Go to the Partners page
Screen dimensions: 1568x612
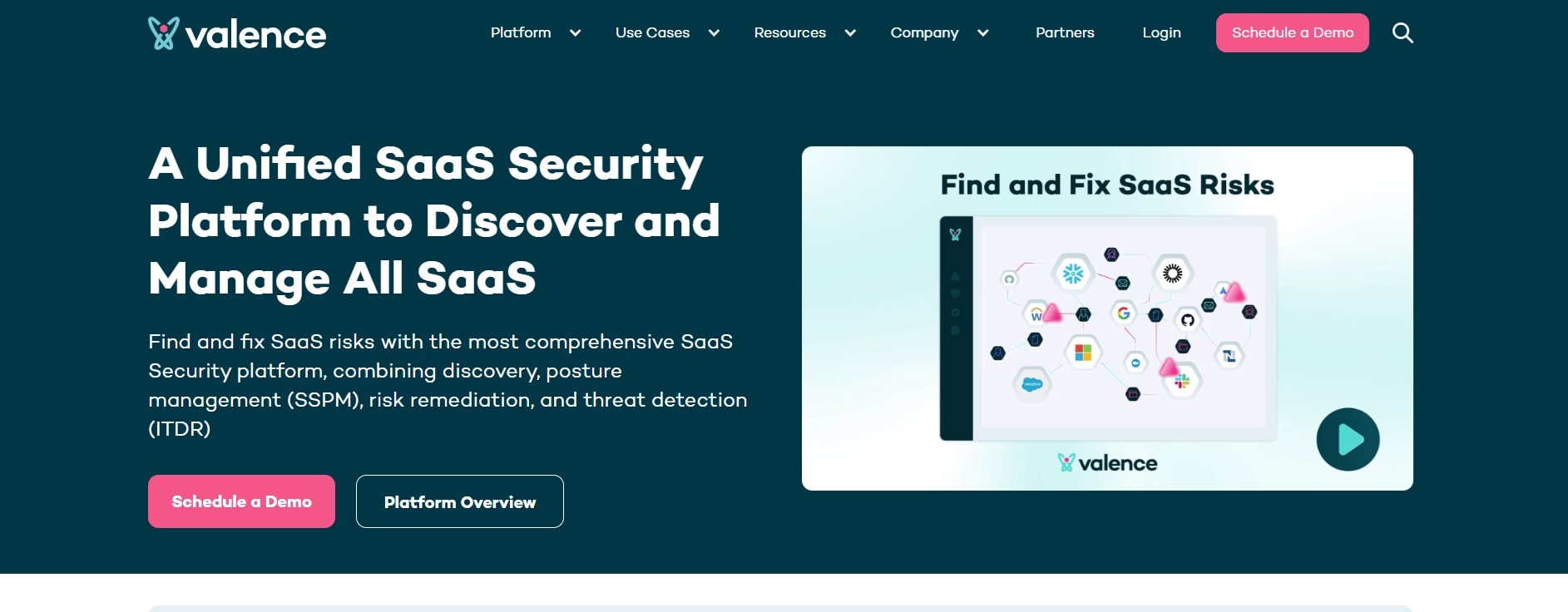(1065, 32)
